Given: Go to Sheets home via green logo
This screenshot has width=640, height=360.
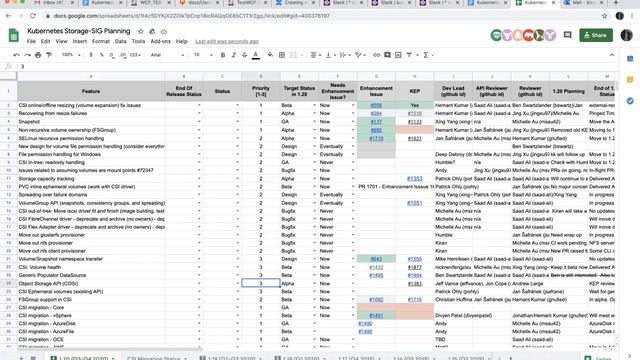Looking at the screenshot, I should coord(13,36).
